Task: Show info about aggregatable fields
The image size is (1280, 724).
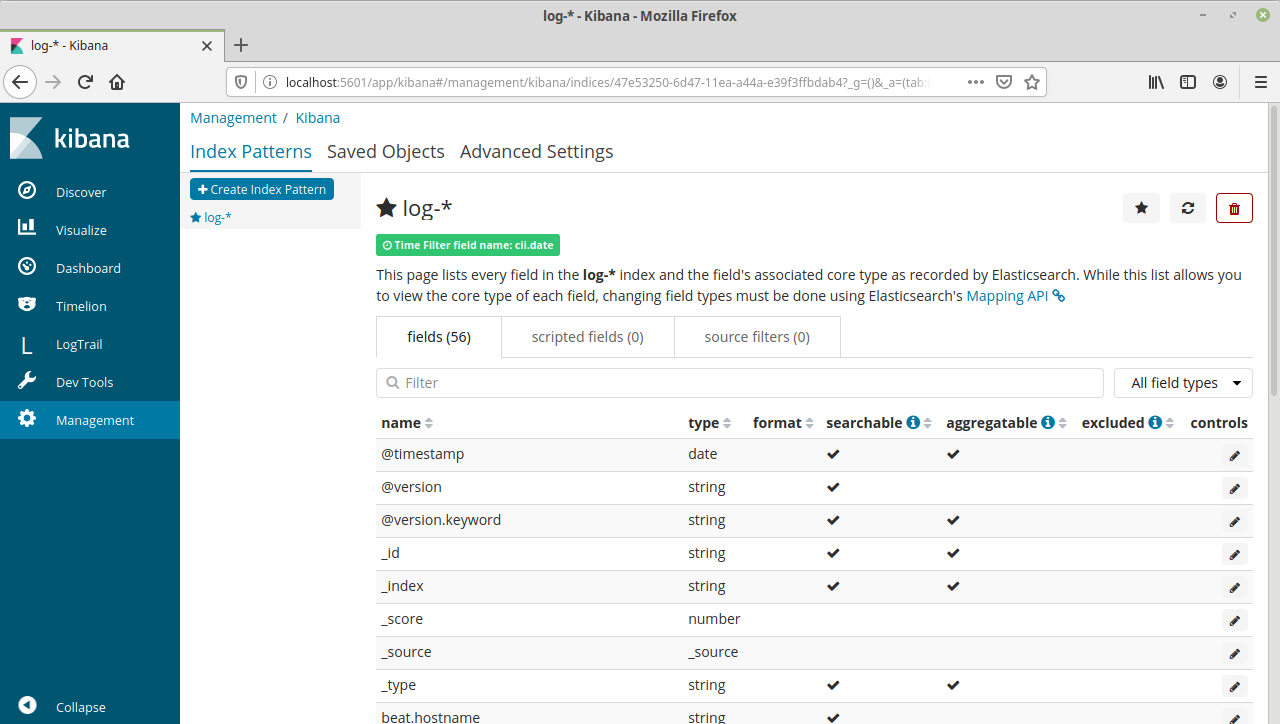Action: 1046,421
